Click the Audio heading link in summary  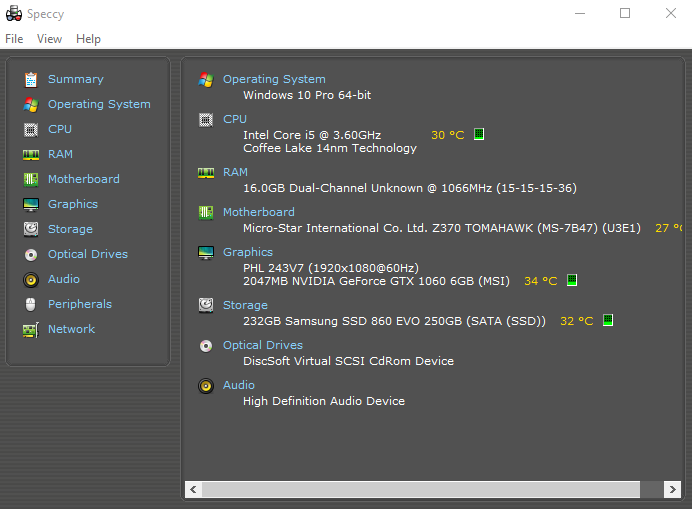239,385
